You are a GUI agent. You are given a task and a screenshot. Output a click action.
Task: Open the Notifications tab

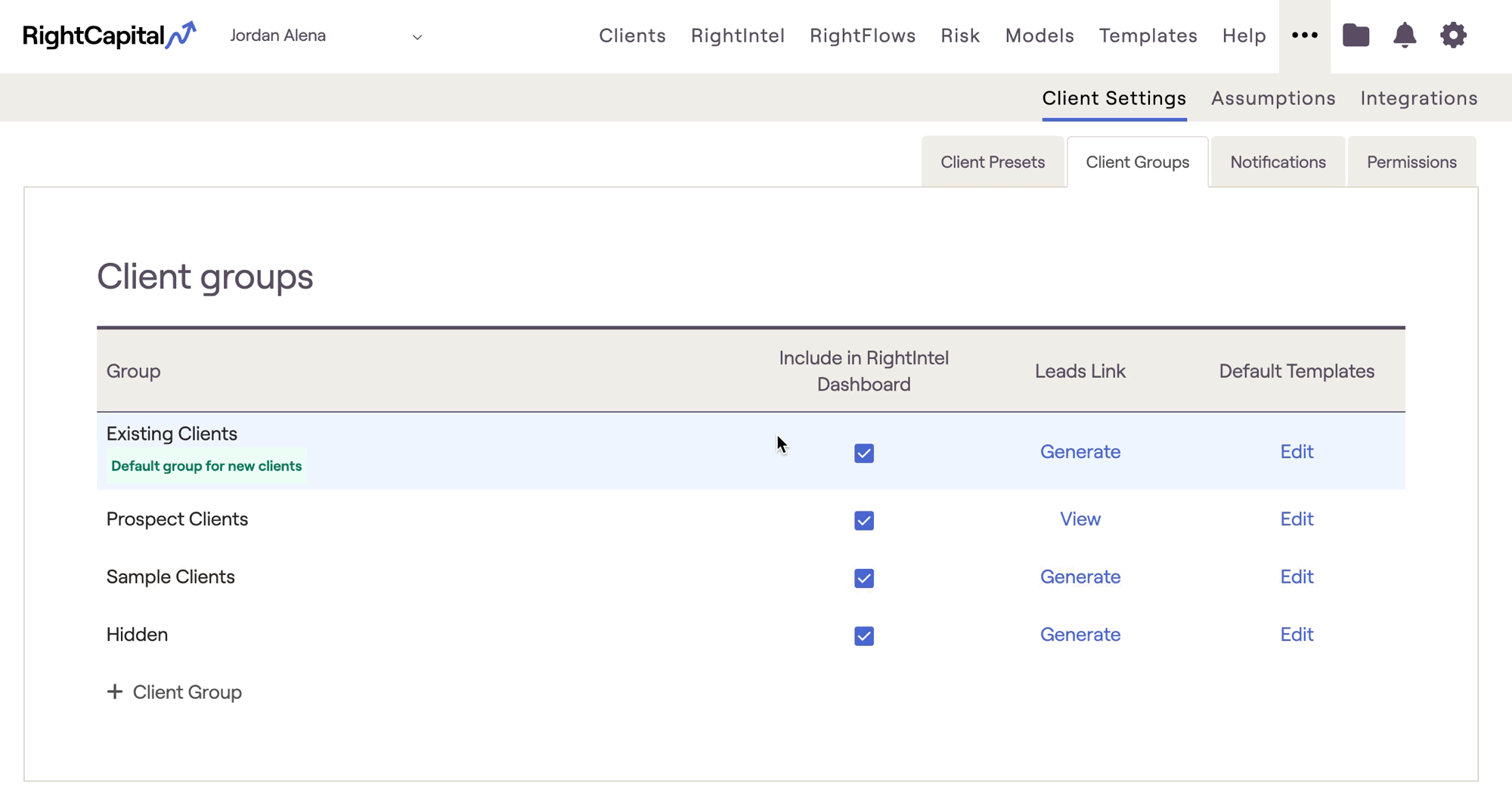click(x=1278, y=162)
